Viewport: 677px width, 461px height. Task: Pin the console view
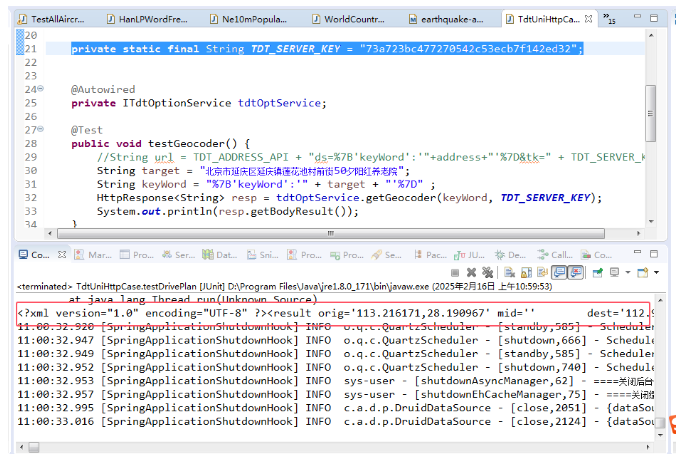[x=598, y=272]
